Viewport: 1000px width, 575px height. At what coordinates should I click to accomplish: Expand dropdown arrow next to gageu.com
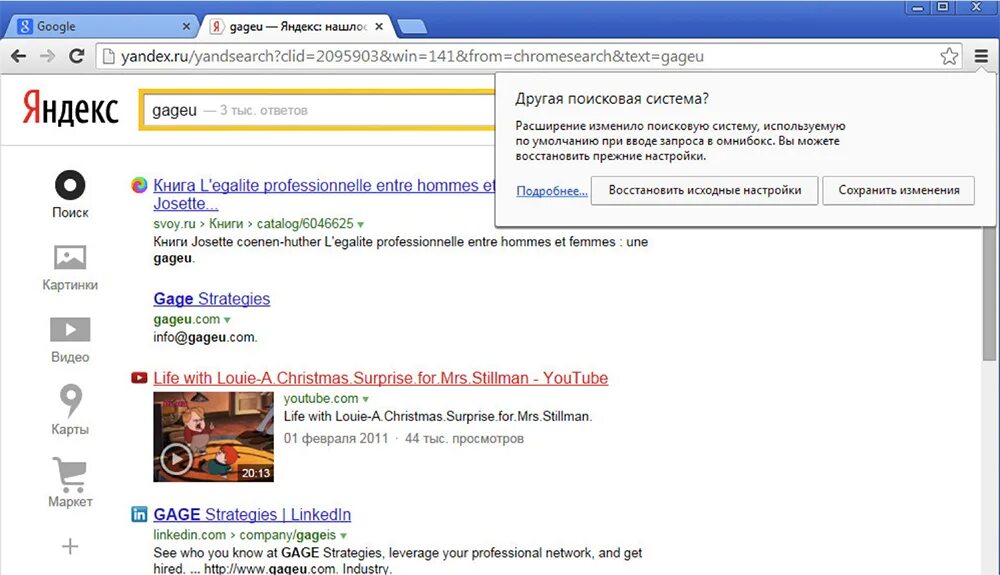tap(227, 320)
